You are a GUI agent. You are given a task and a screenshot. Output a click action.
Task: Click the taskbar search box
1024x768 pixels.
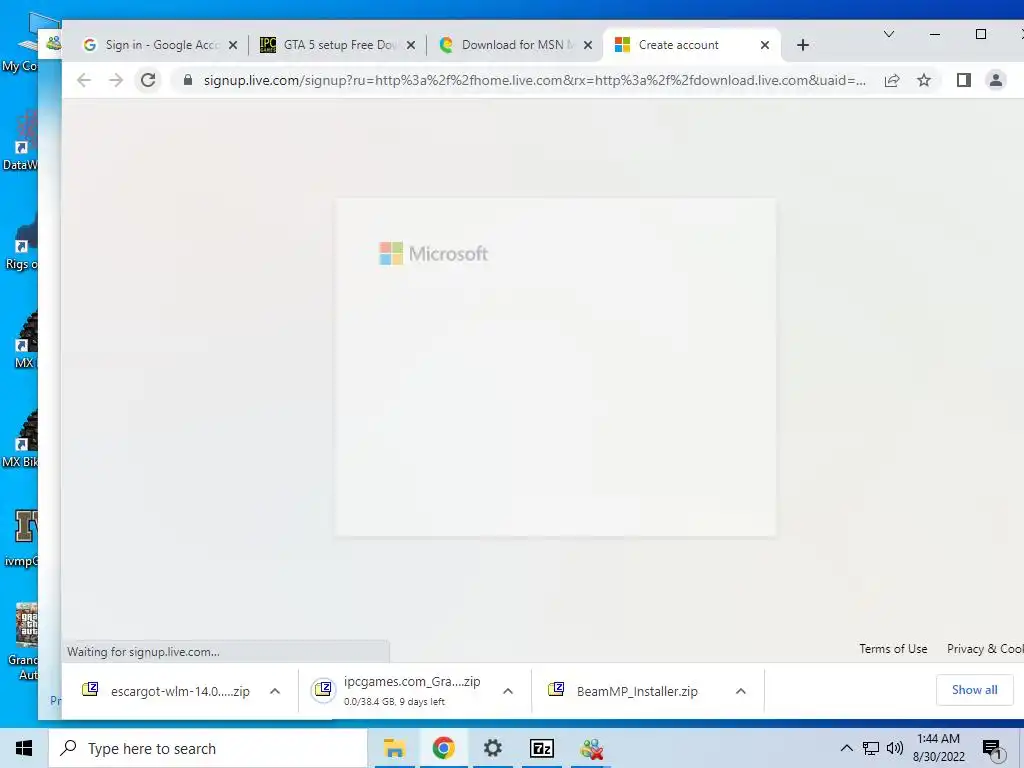click(x=208, y=748)
